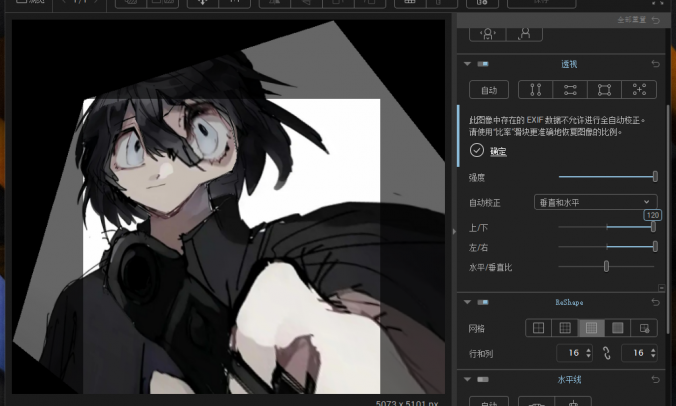Open the 自动校正 dropdown
Viewport: 676px width, 406px height.
click(x=594, y=202)
